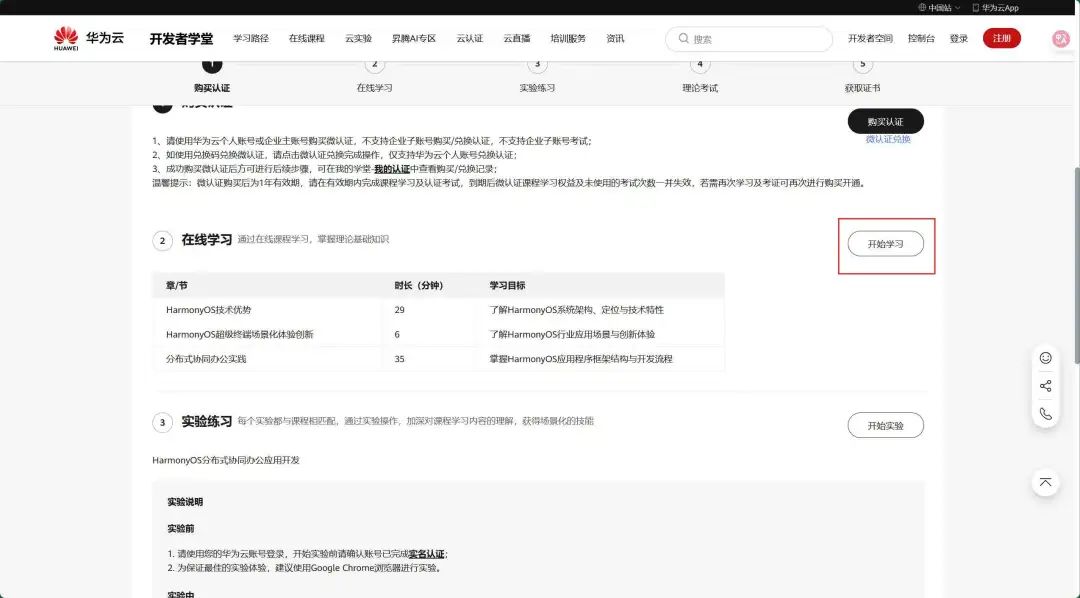Open the 我的认证 link

pyautogui.click(x=392, y=169)
